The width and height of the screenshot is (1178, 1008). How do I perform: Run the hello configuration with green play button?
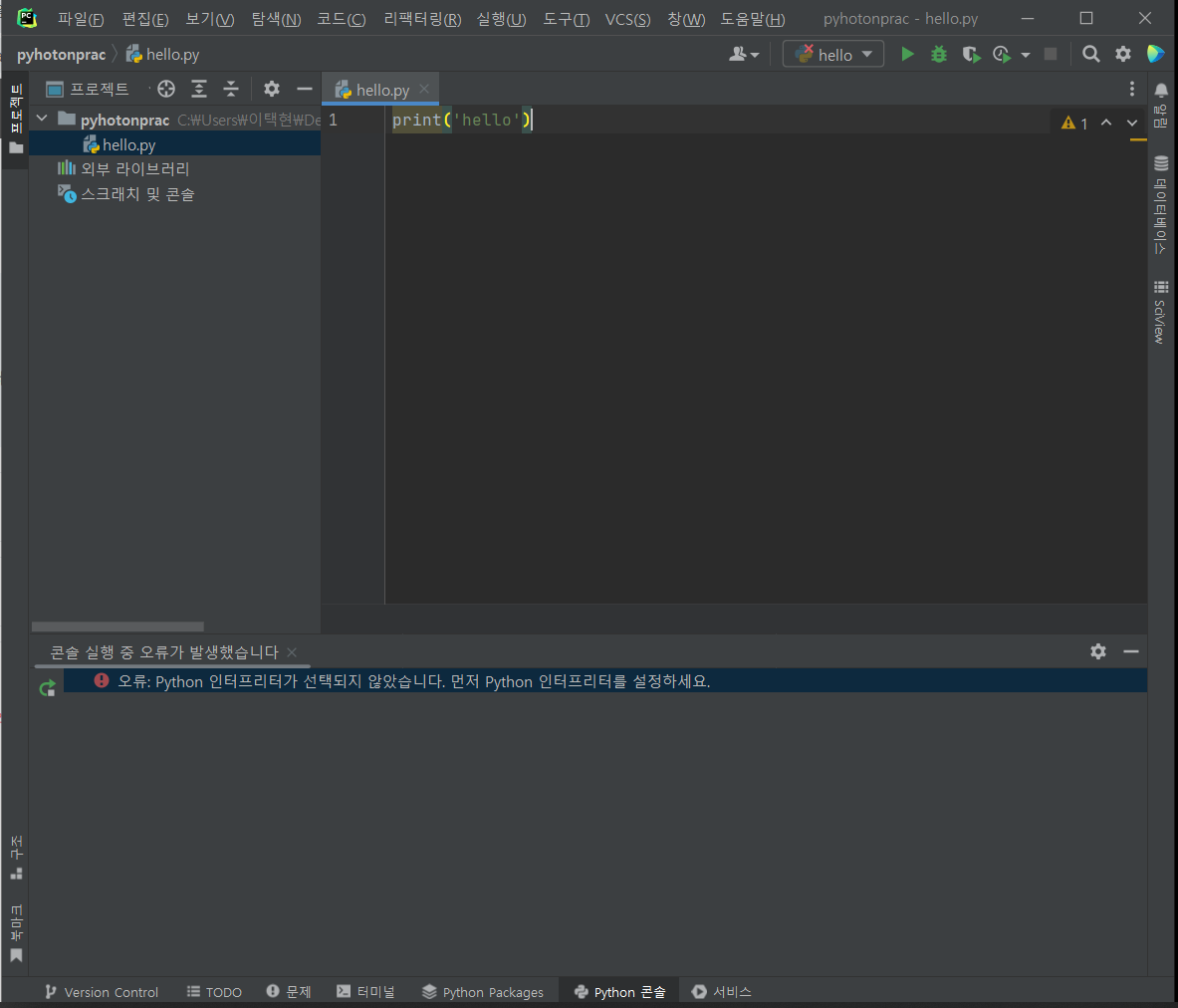tap(907, 54)
